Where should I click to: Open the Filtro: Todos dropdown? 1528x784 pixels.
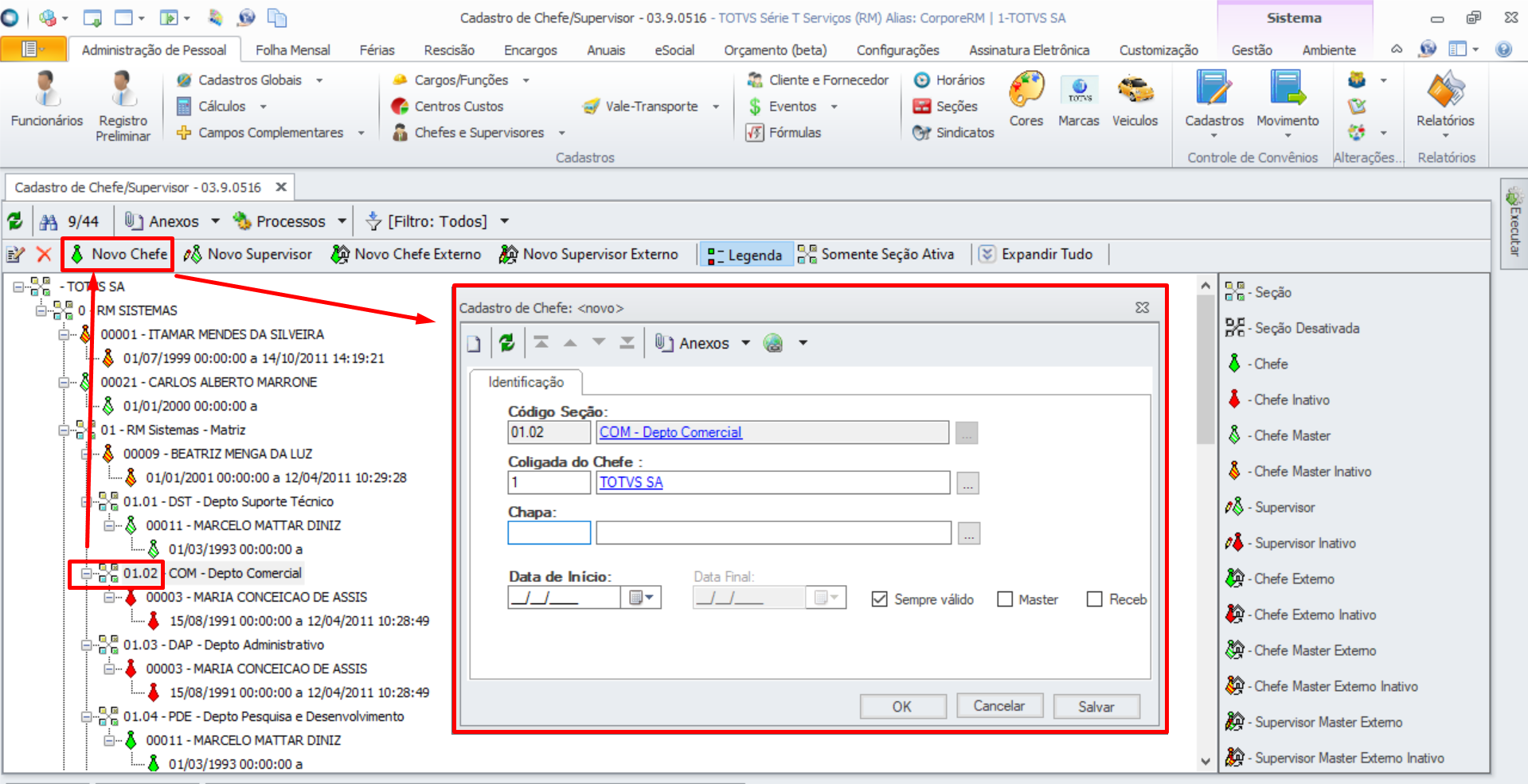tap(504, 220)
